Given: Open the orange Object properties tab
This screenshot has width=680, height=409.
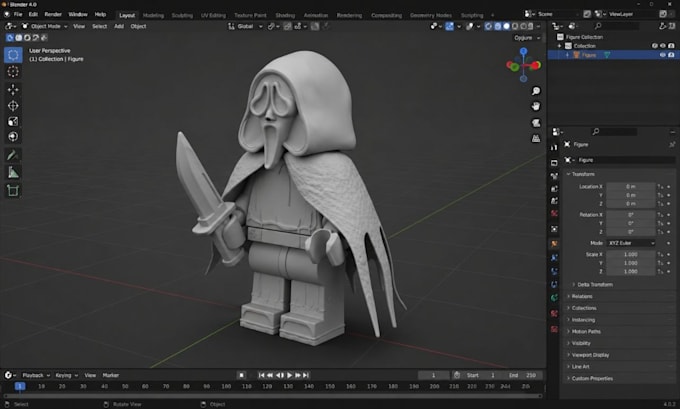Looking at the screenshot, I should point(554,244).
